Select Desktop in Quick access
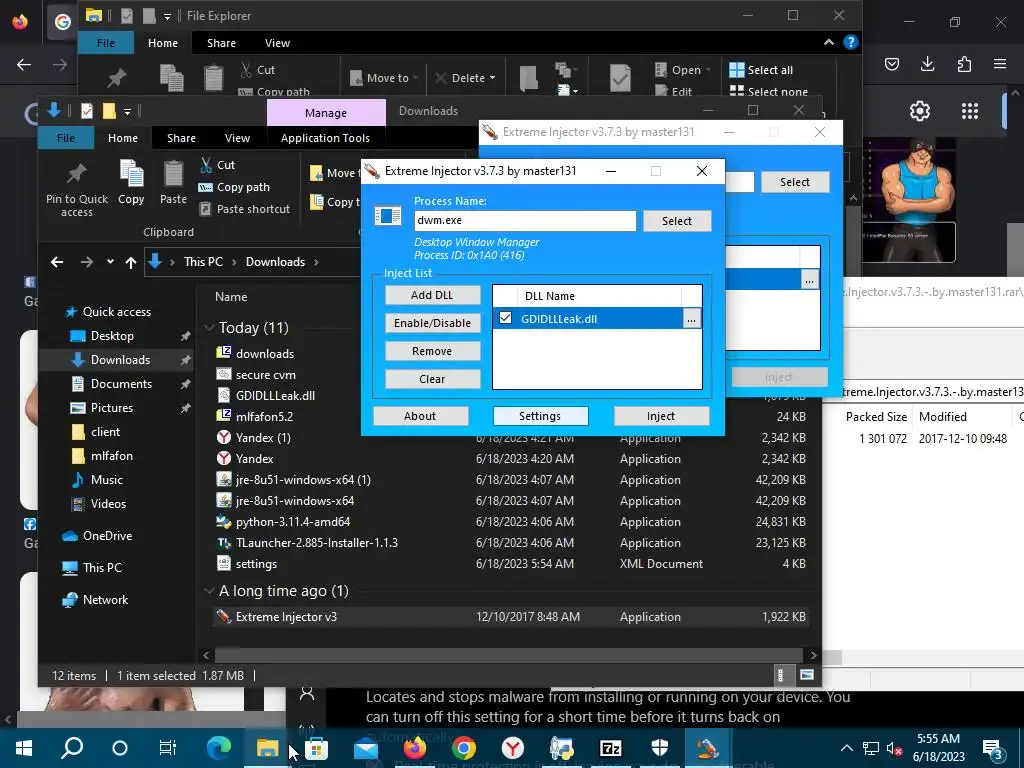The width and height of the screenshot is (1024, 768). point(112,336)
